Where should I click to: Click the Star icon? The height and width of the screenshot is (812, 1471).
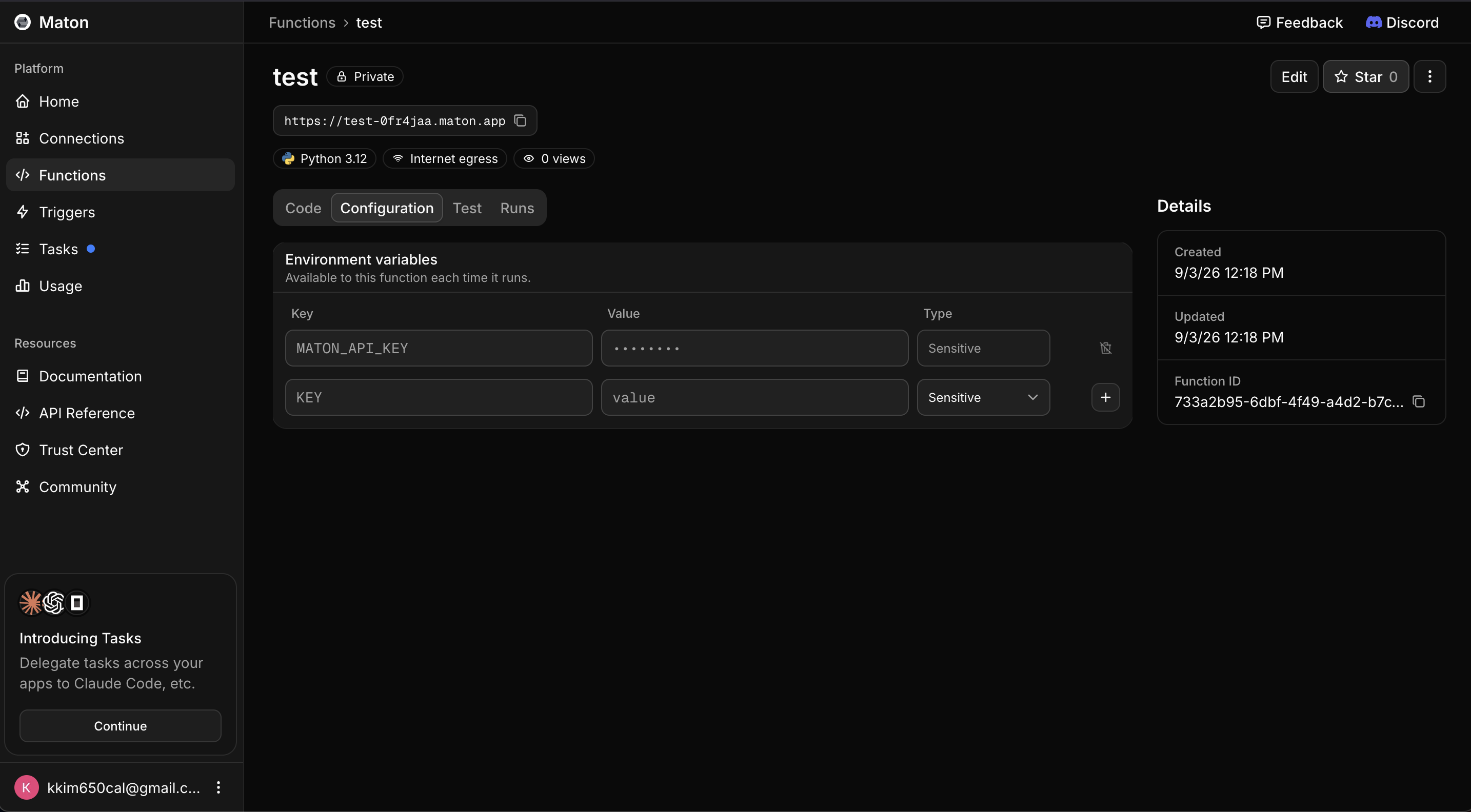(x=1341, y=76)
